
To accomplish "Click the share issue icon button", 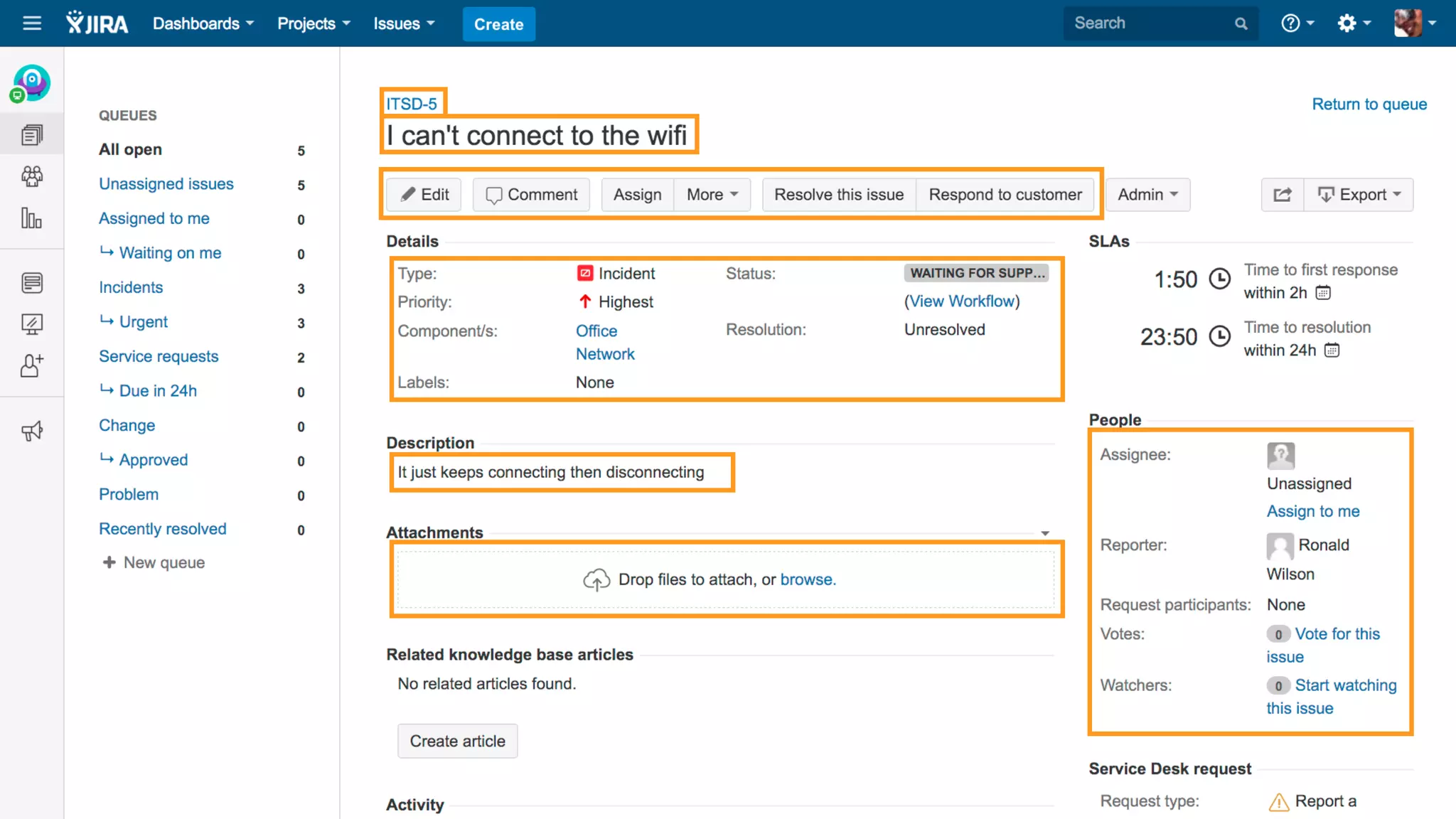I will (1283, 195).
